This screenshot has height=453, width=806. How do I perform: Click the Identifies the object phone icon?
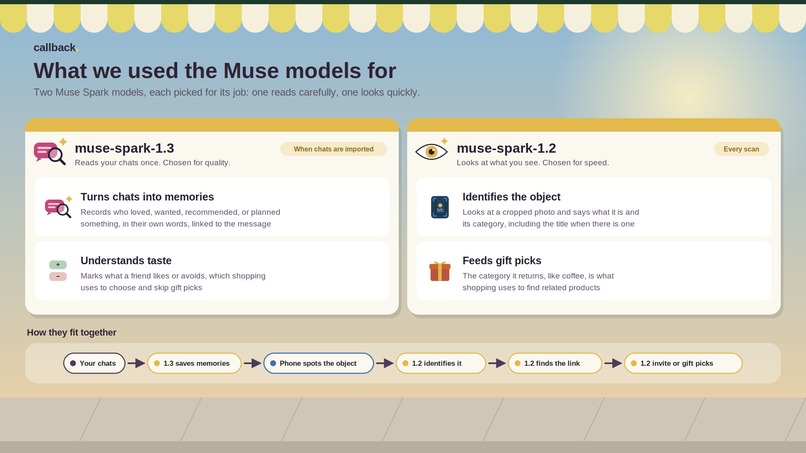coord(440,207)
